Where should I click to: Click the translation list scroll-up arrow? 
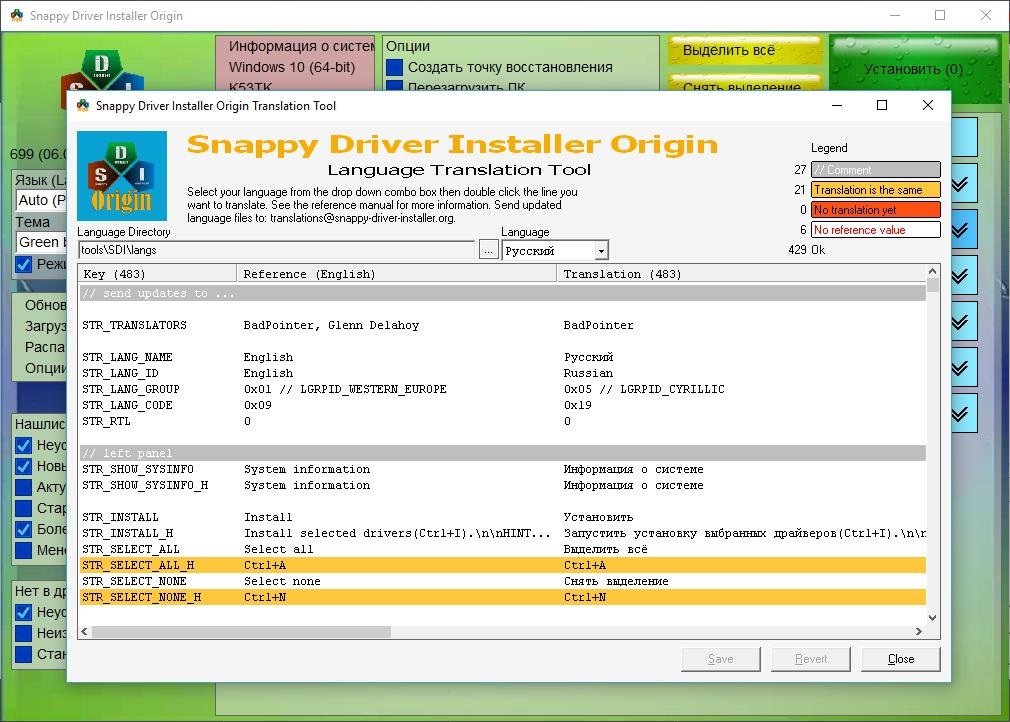(x=933, y=272)
